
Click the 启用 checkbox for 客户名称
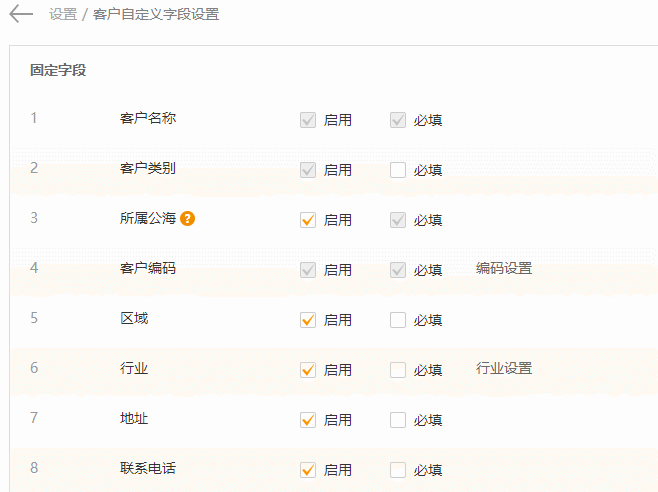pyautogui.click(x=308, y=120)
